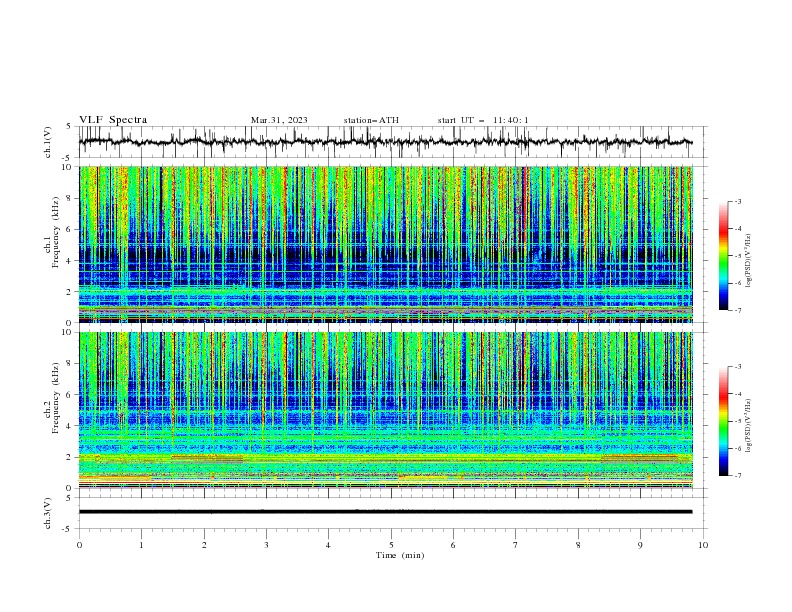
Task: Click the 0 minute tick on time axis
Action: pyautogui.click(x=79, y=545)
